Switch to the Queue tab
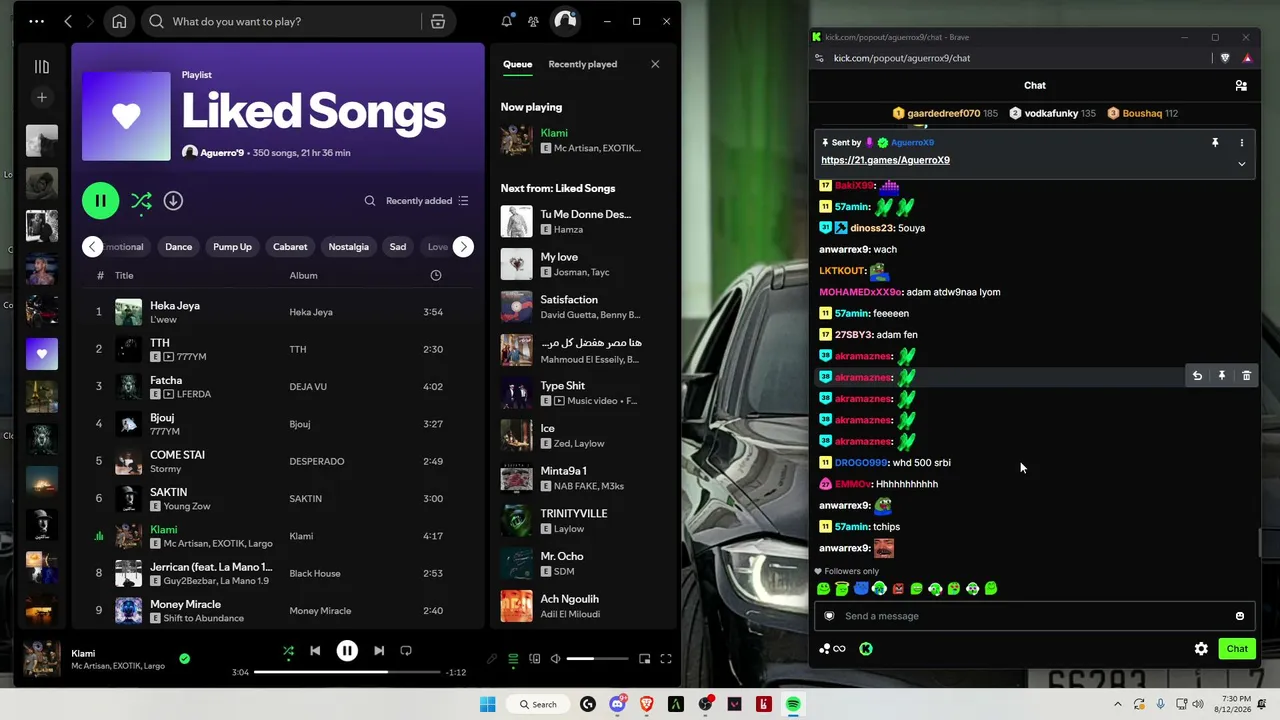1280x720 pixels. 517,64
